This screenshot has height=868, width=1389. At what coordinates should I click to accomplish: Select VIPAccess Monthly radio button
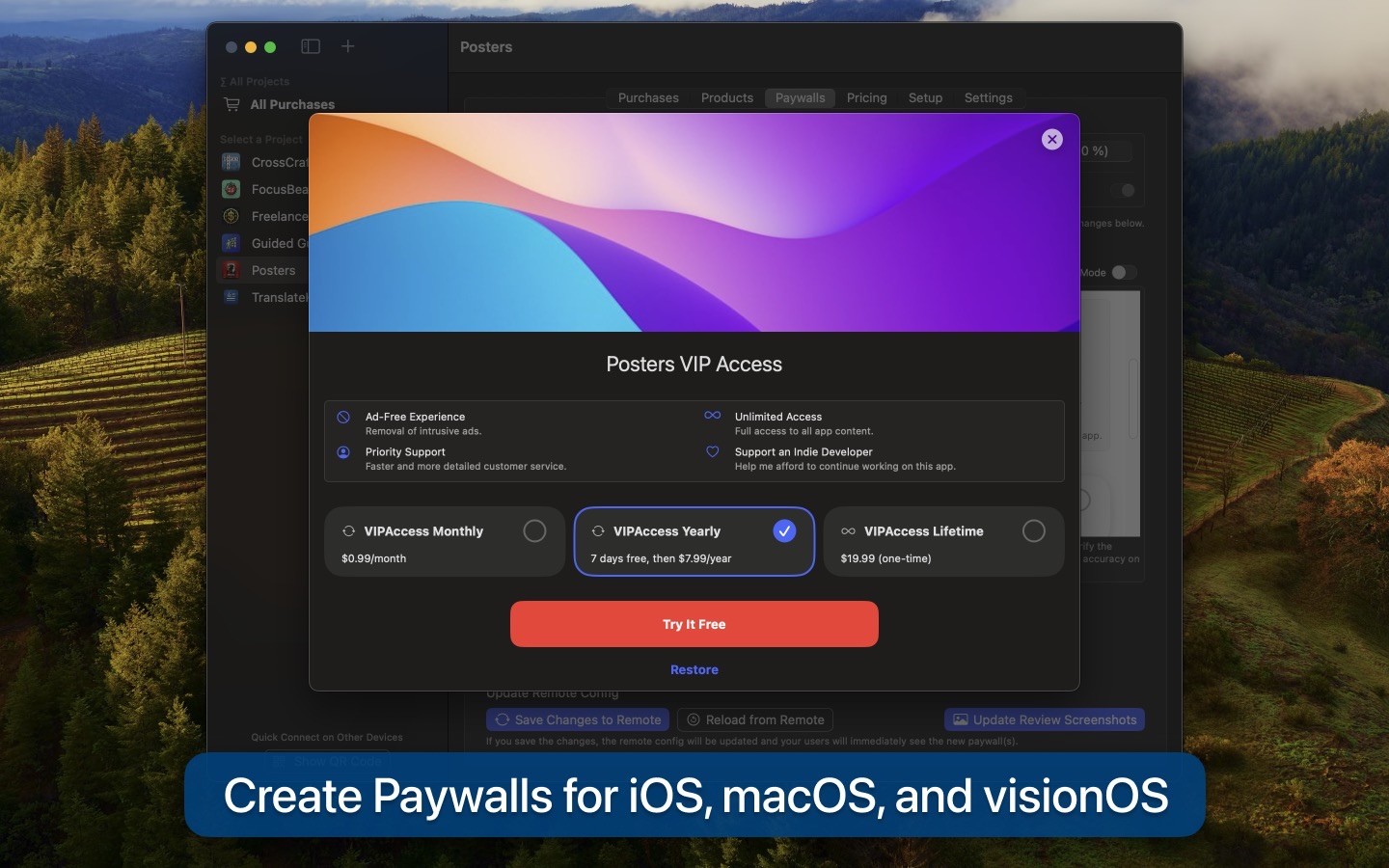(x=534, y=531)
